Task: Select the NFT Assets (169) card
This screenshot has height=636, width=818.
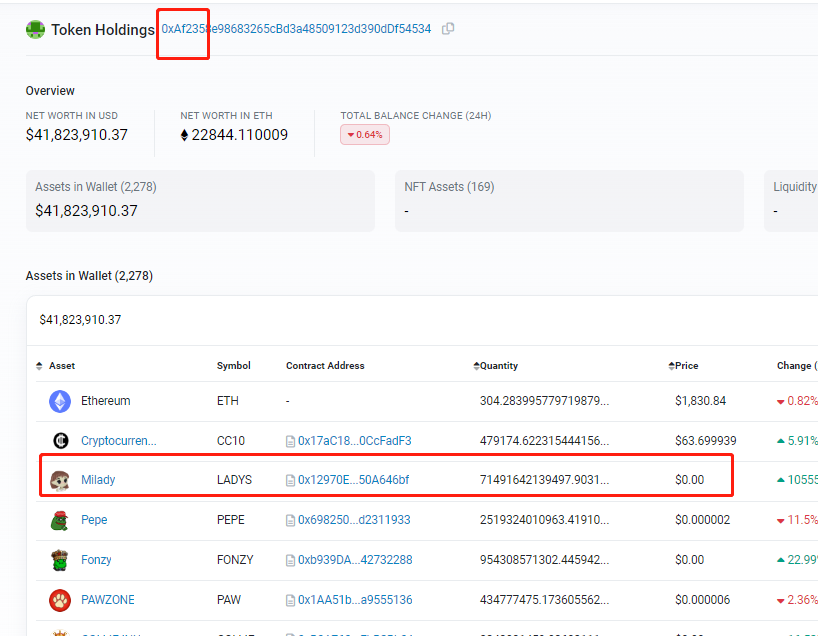Action: 568,200
